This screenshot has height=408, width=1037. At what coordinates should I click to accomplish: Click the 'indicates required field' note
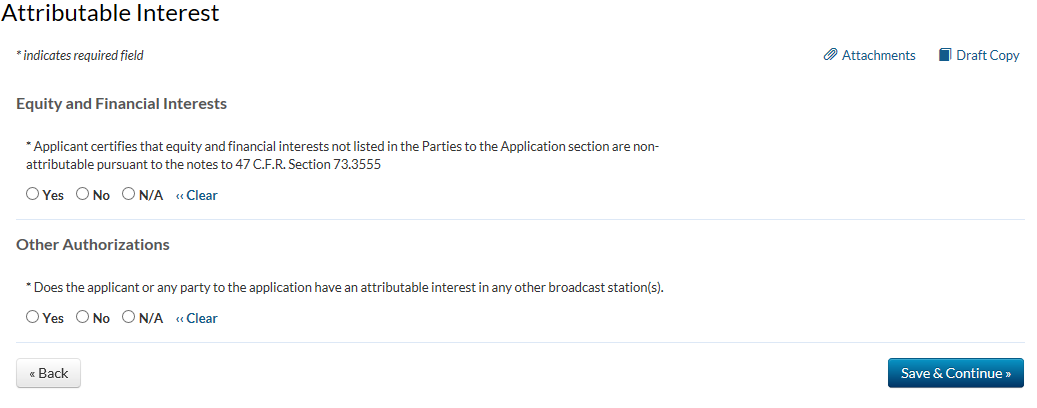[80, 56]
